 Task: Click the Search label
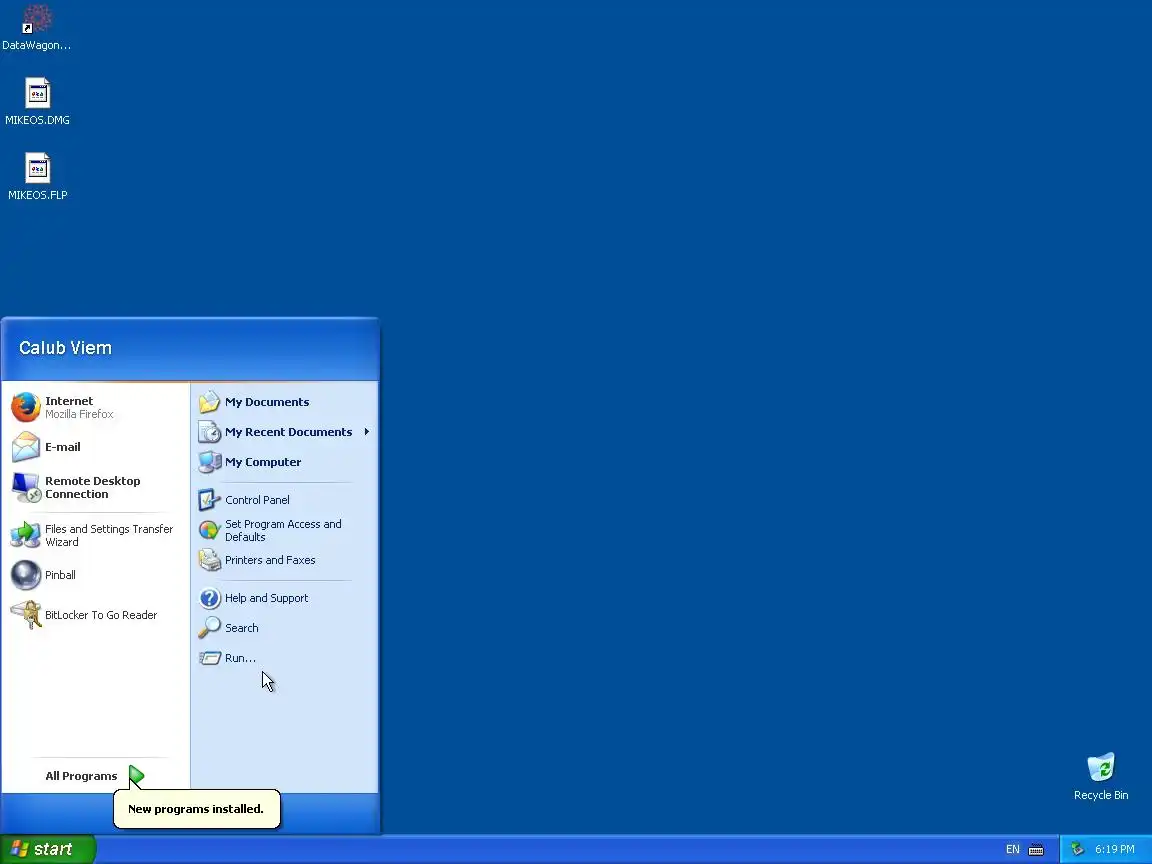coord(242,628)
